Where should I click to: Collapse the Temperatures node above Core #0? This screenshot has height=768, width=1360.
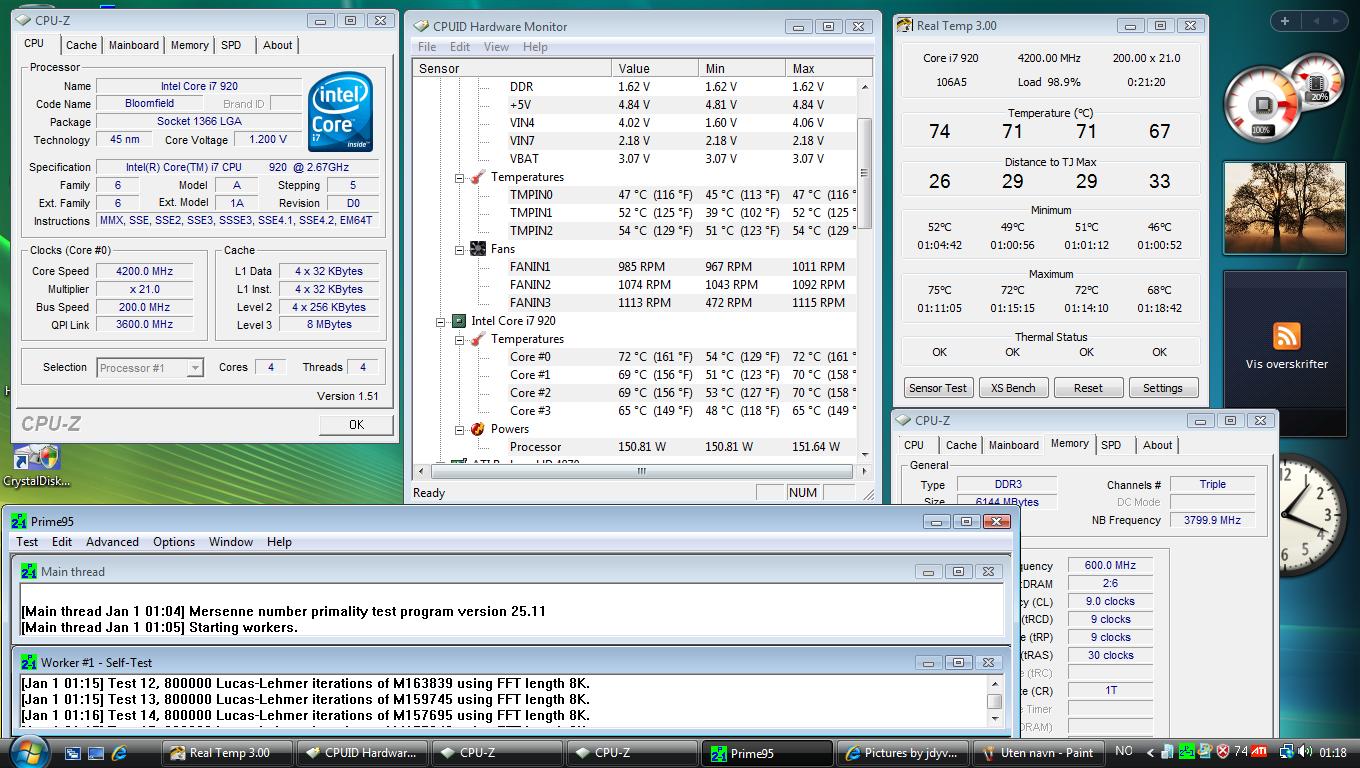click(460, 340)
